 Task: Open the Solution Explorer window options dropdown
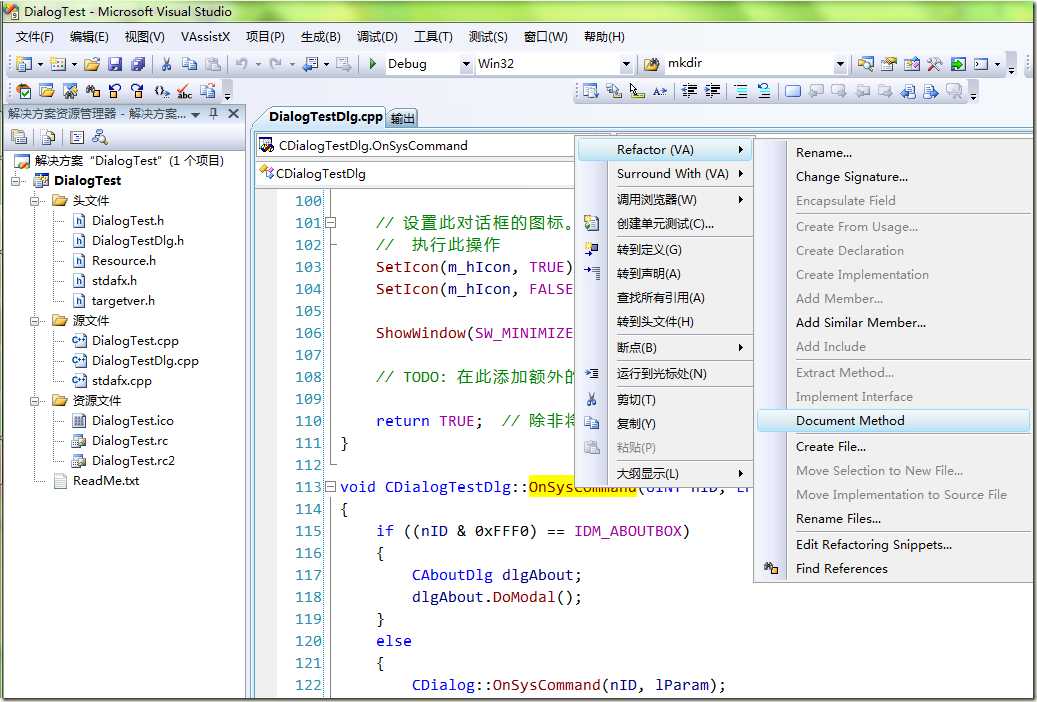point(196,114)
